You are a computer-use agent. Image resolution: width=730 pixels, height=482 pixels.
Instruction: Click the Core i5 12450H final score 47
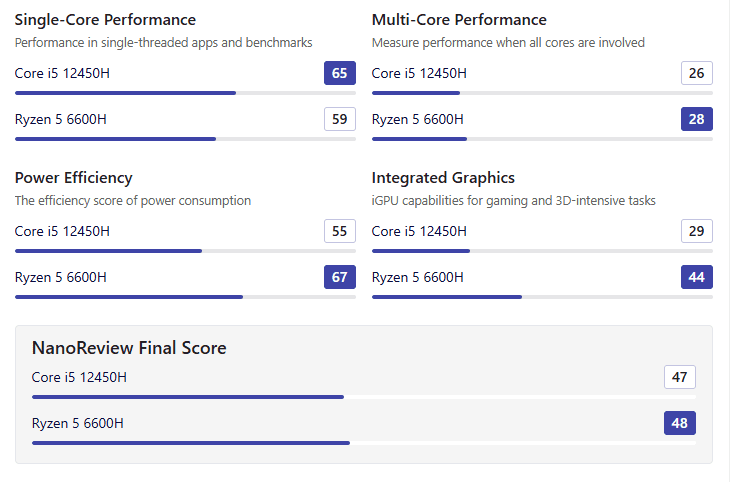point(680,377)
